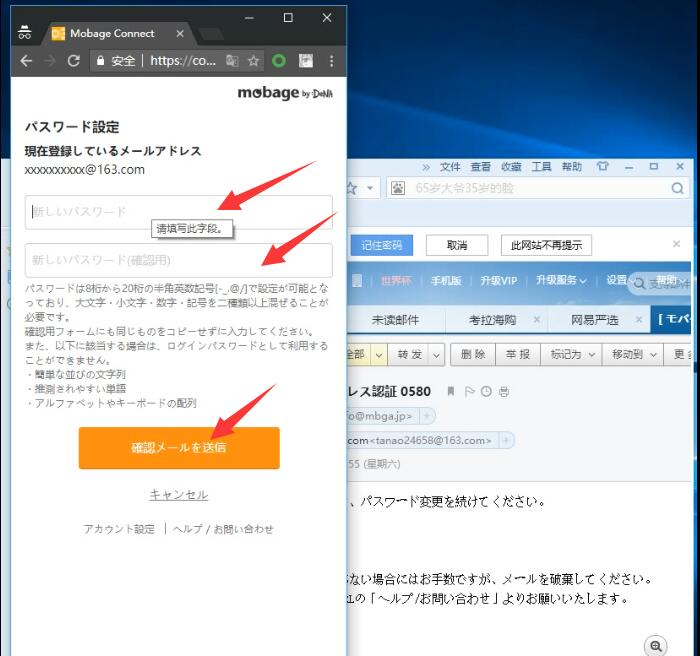This screenshot has height=656, width=700.
Task: Expand the 全部 reply dropdown arrow
Action: point(379,355)
